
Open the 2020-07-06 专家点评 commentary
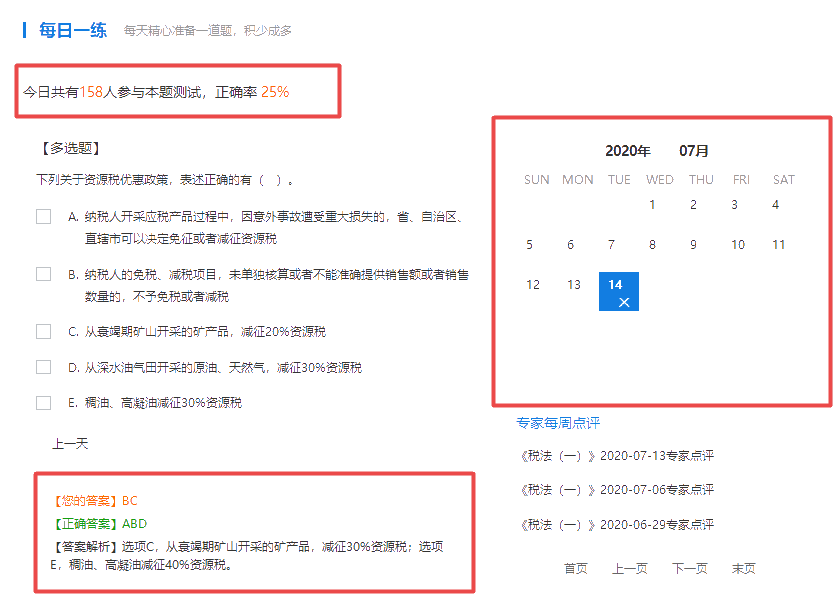point(616,489)
